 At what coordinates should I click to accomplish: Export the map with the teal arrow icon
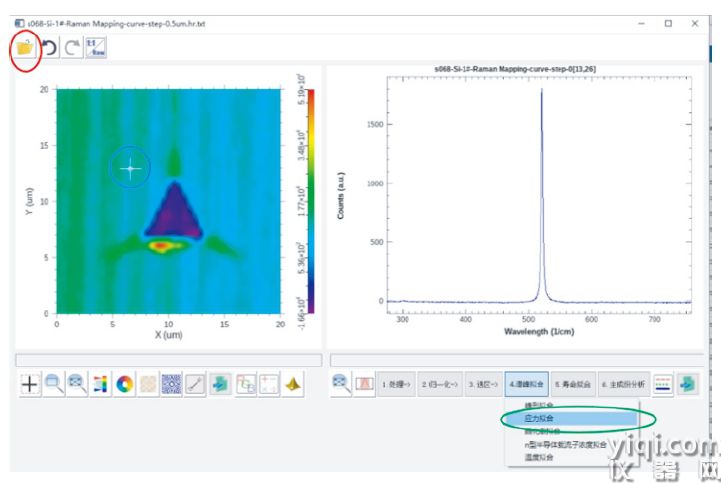pos(221,384)
